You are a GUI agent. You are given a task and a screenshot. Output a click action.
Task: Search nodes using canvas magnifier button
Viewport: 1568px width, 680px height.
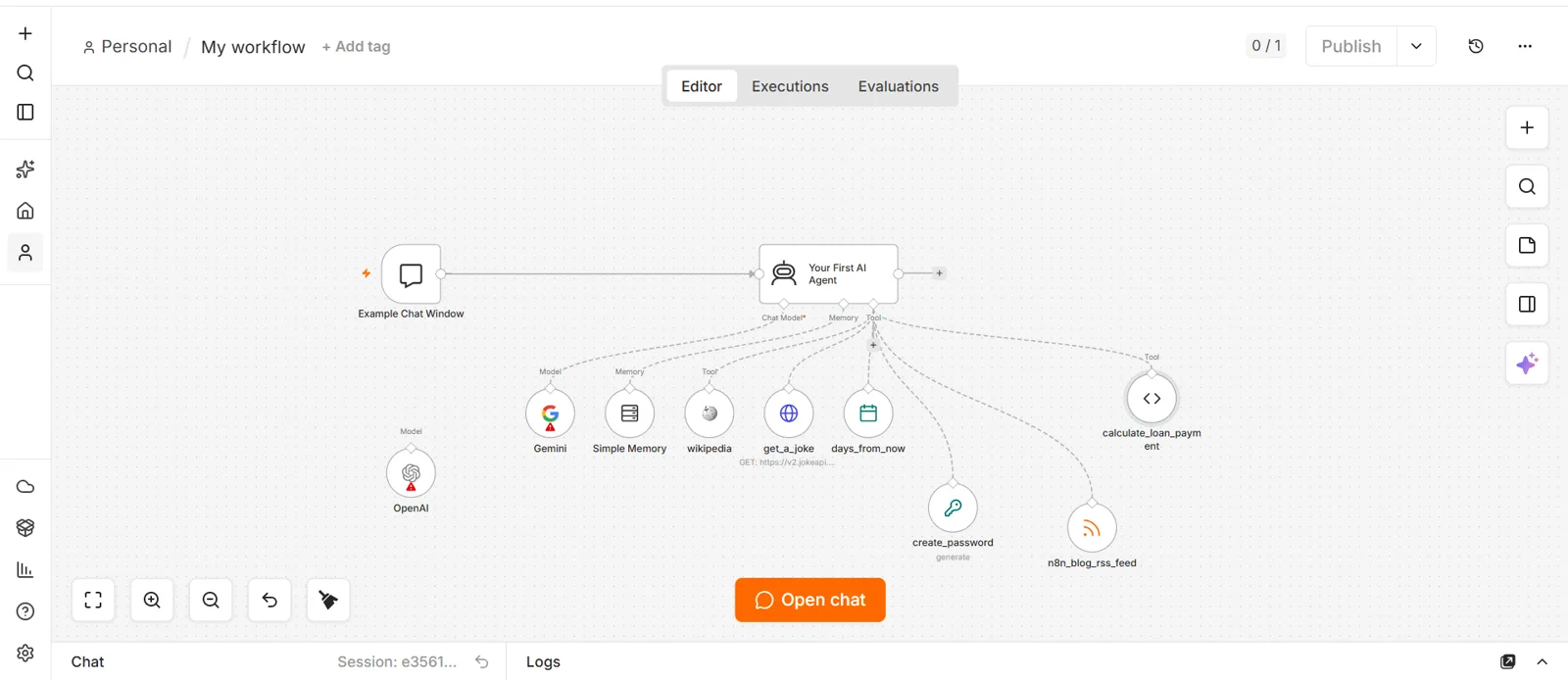click(x=1527, y=186)
